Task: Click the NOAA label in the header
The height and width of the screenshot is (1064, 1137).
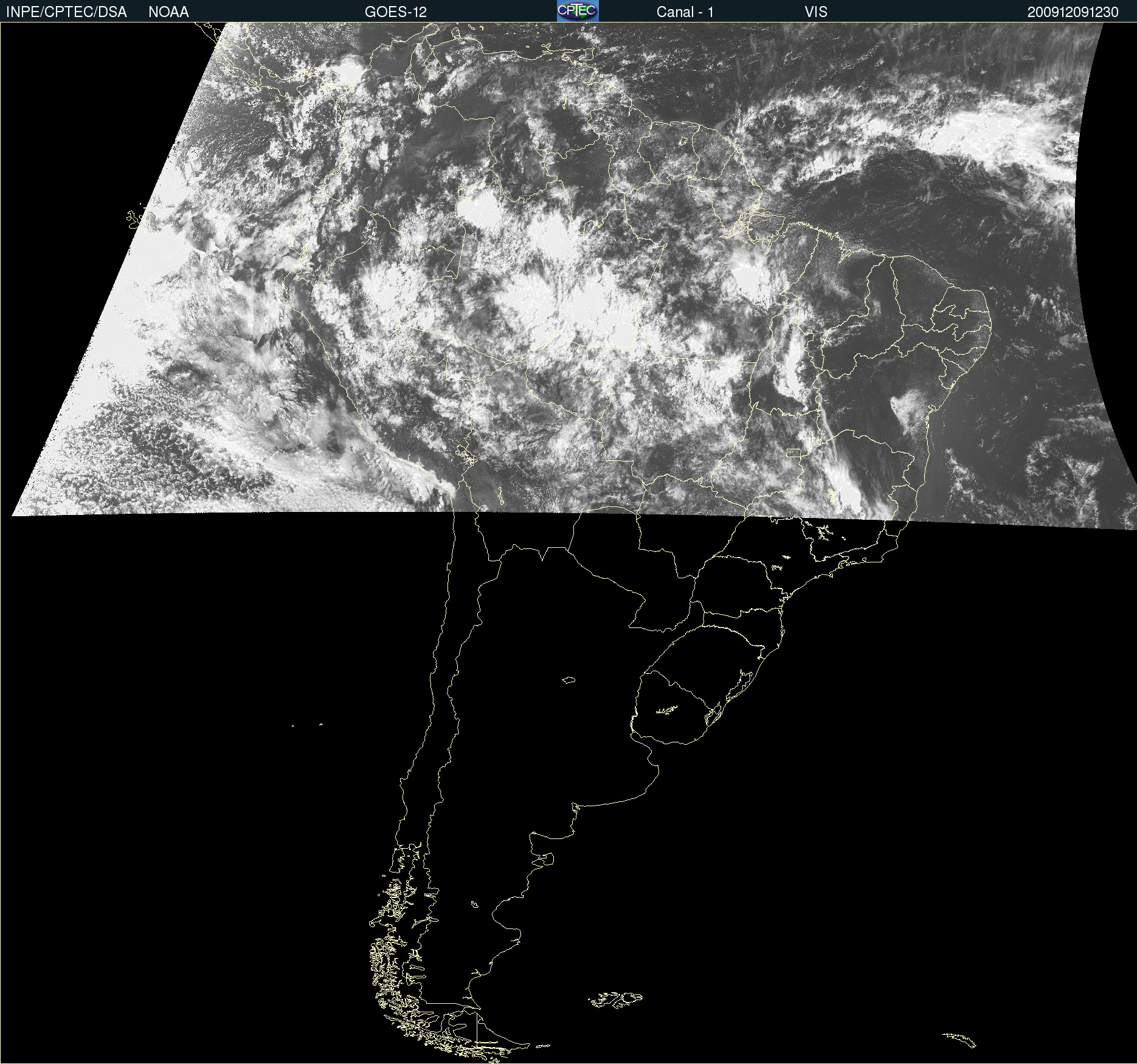Action: pos(168,12)
